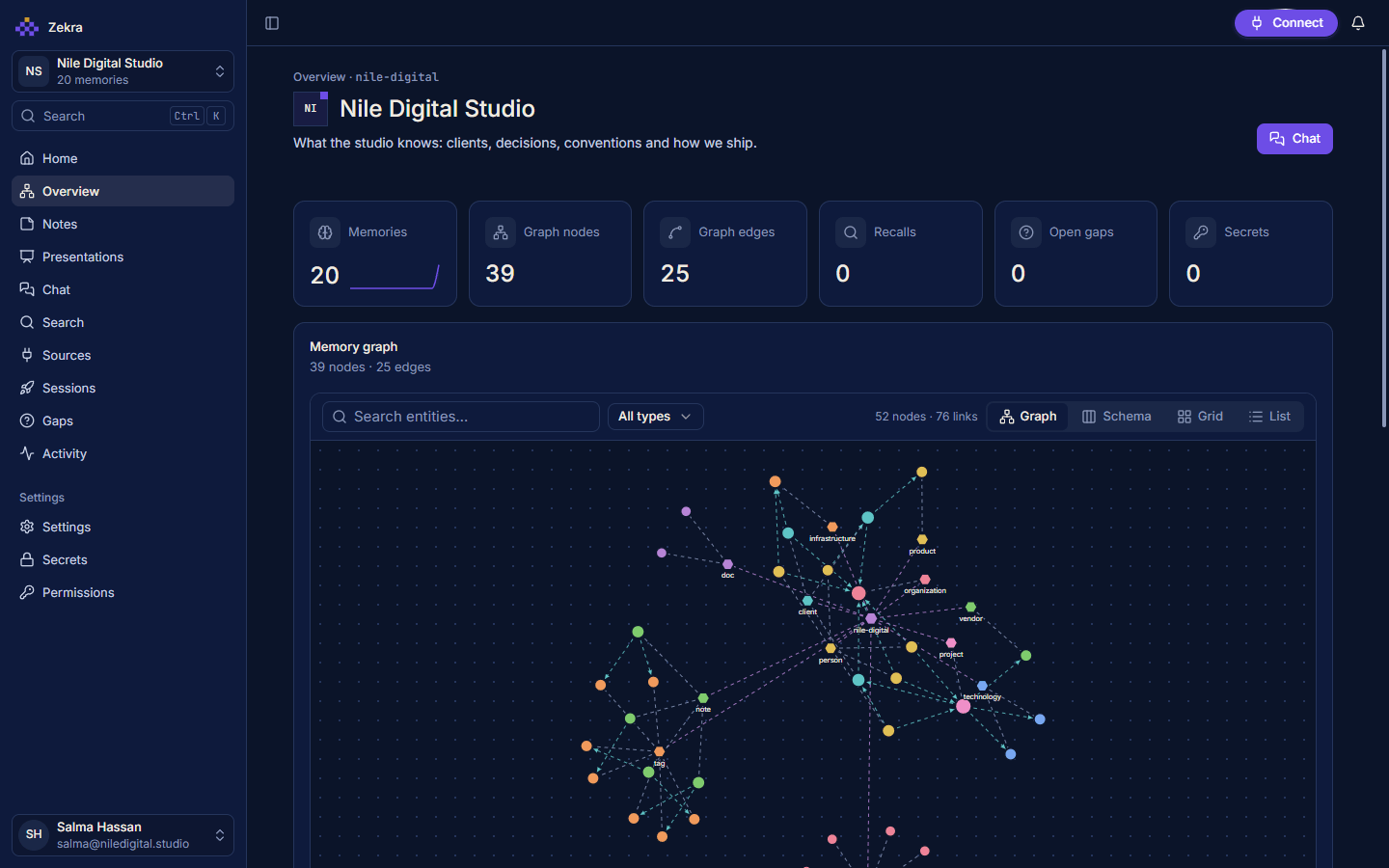The width and height of the screenshot is (1389, 868).
Task: Click the page vertical scrollbar
Action: pyautogui.click(x=1384, y=238)
